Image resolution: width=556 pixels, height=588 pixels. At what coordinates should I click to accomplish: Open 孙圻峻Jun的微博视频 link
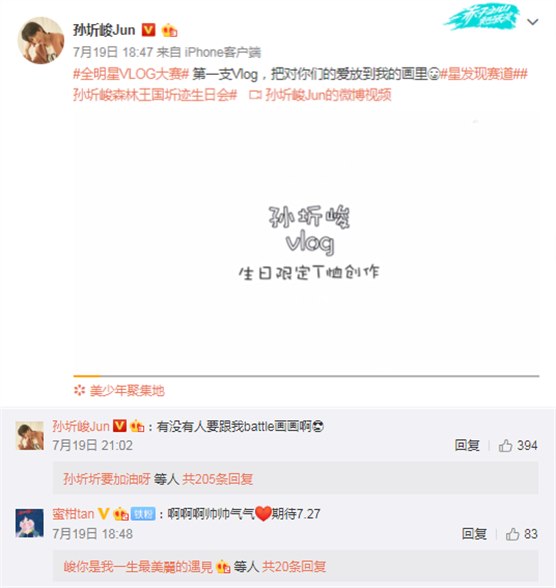328,95
